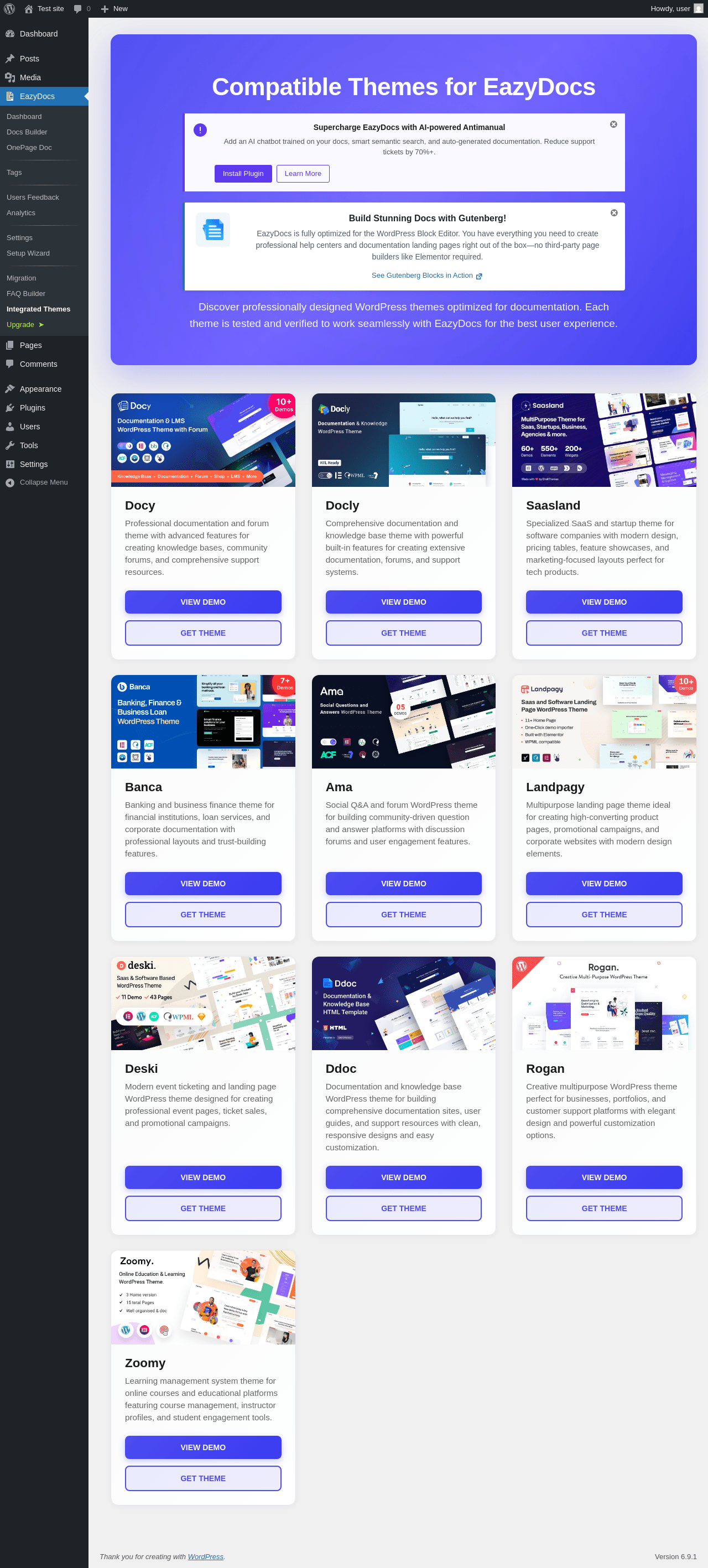Screen dimensions: 708x1568
Task: Select Docs Builder submenu item
Action: click(x=27, y=132)
